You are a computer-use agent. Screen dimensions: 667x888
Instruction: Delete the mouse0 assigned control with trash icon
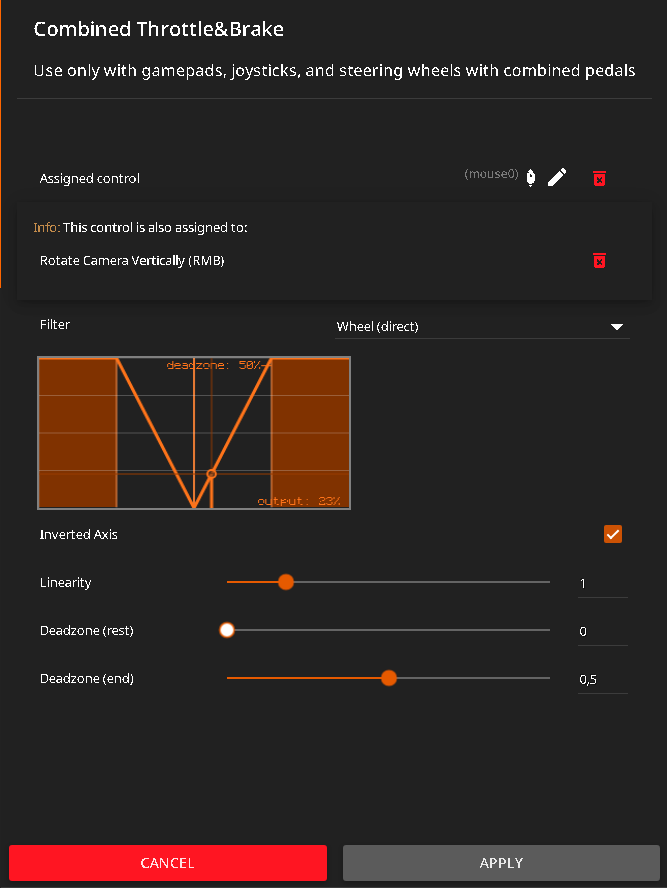tap(599, 178)
